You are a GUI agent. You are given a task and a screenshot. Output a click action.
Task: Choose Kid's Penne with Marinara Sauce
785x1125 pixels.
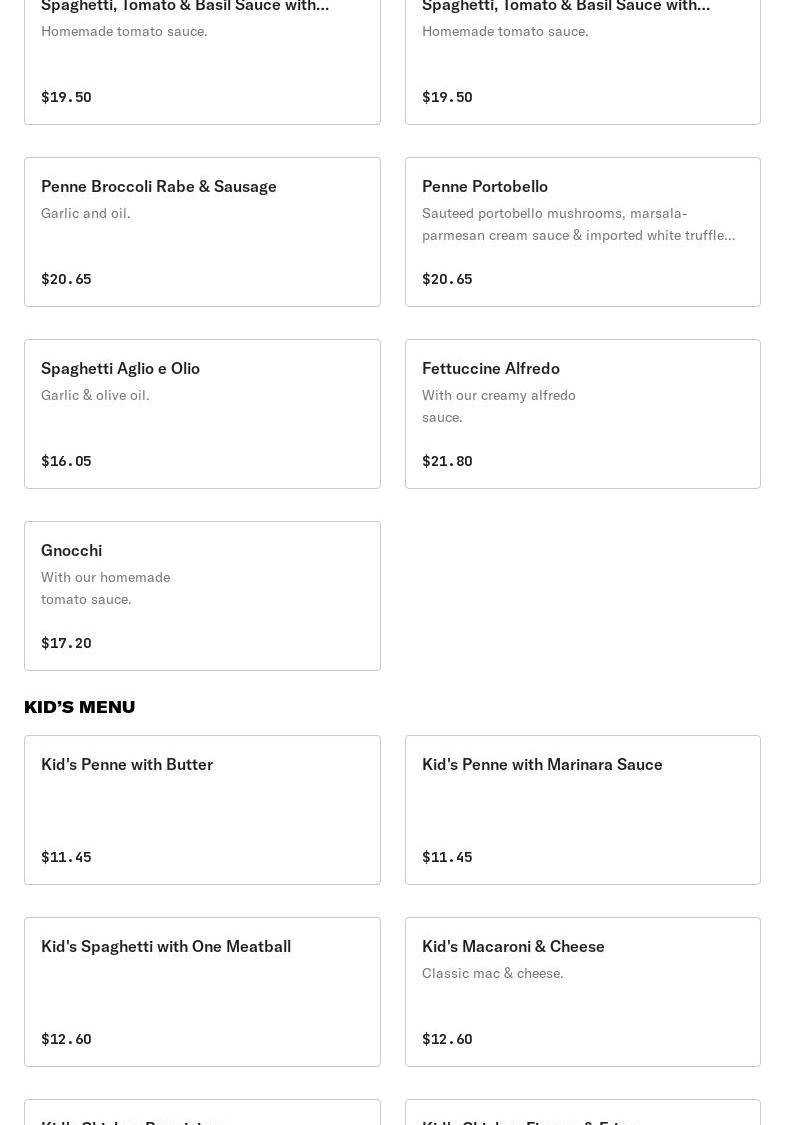[x=542, y=765]
